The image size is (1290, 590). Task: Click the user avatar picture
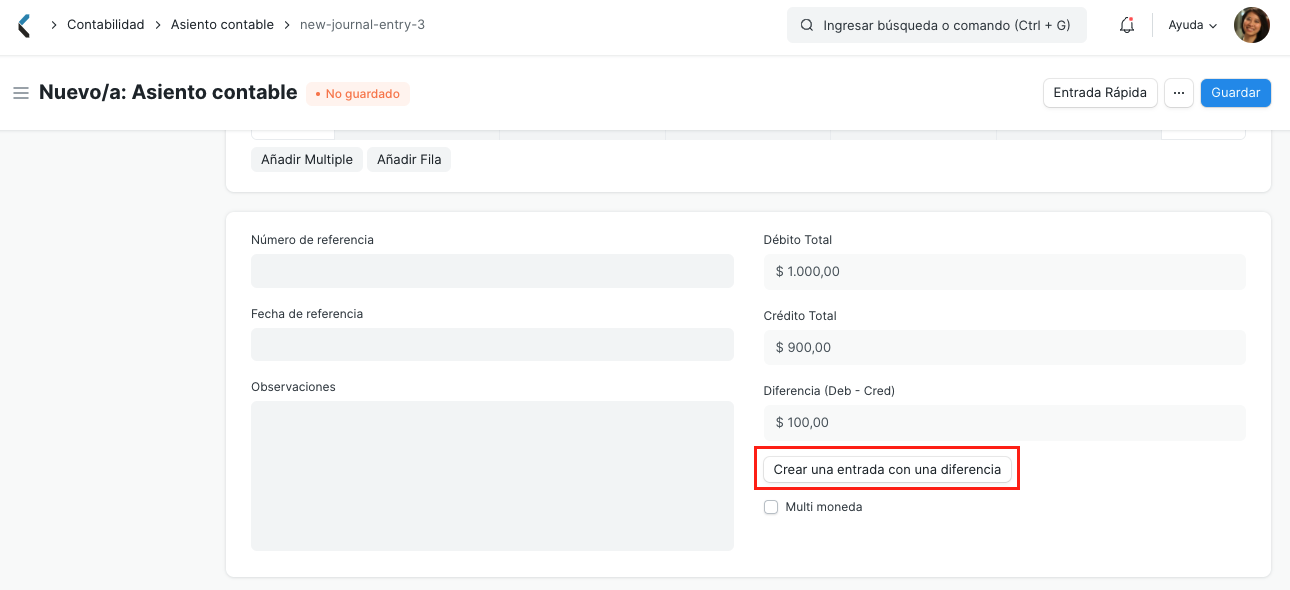point(1252,25)
